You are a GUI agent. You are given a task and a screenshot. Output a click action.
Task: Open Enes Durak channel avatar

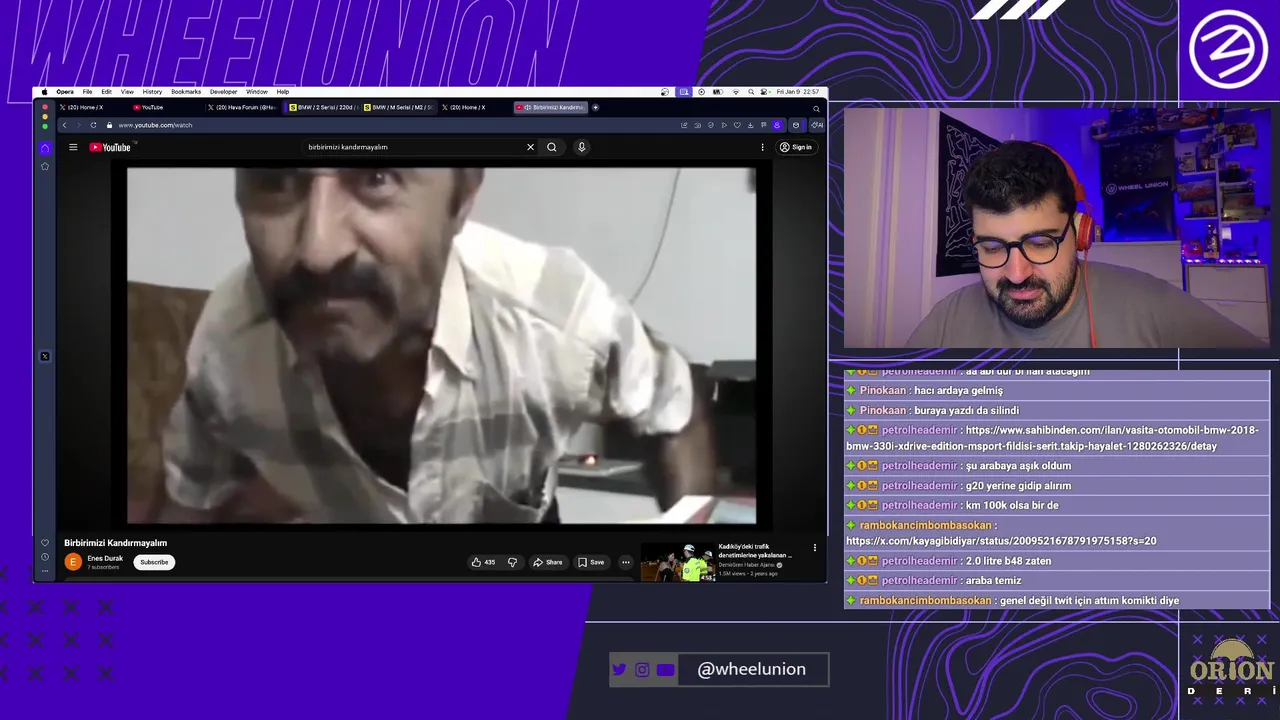point(72,562)
